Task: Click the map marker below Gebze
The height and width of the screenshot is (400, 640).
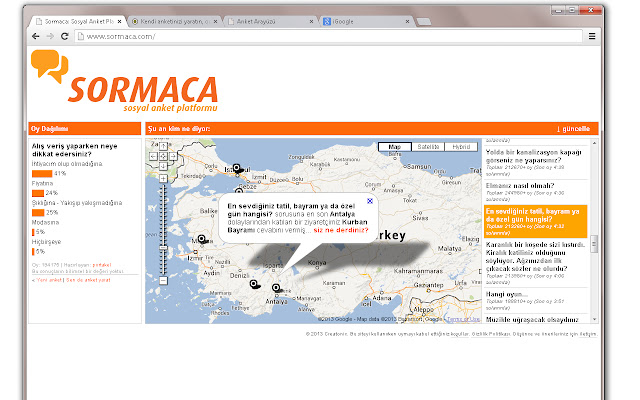Action: click(239, 191)
